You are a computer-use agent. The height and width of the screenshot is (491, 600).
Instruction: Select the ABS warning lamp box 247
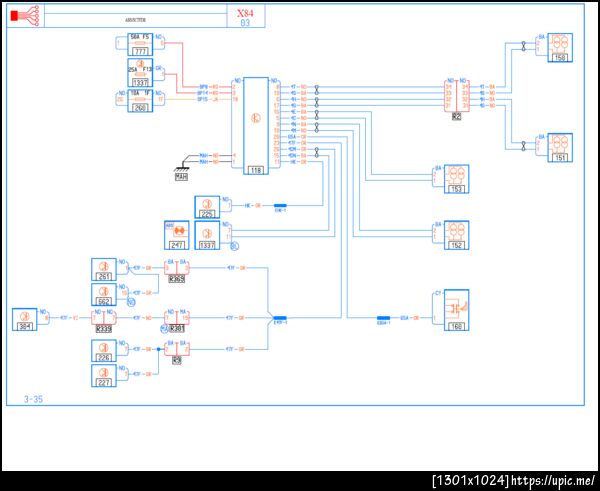(176, 235)
